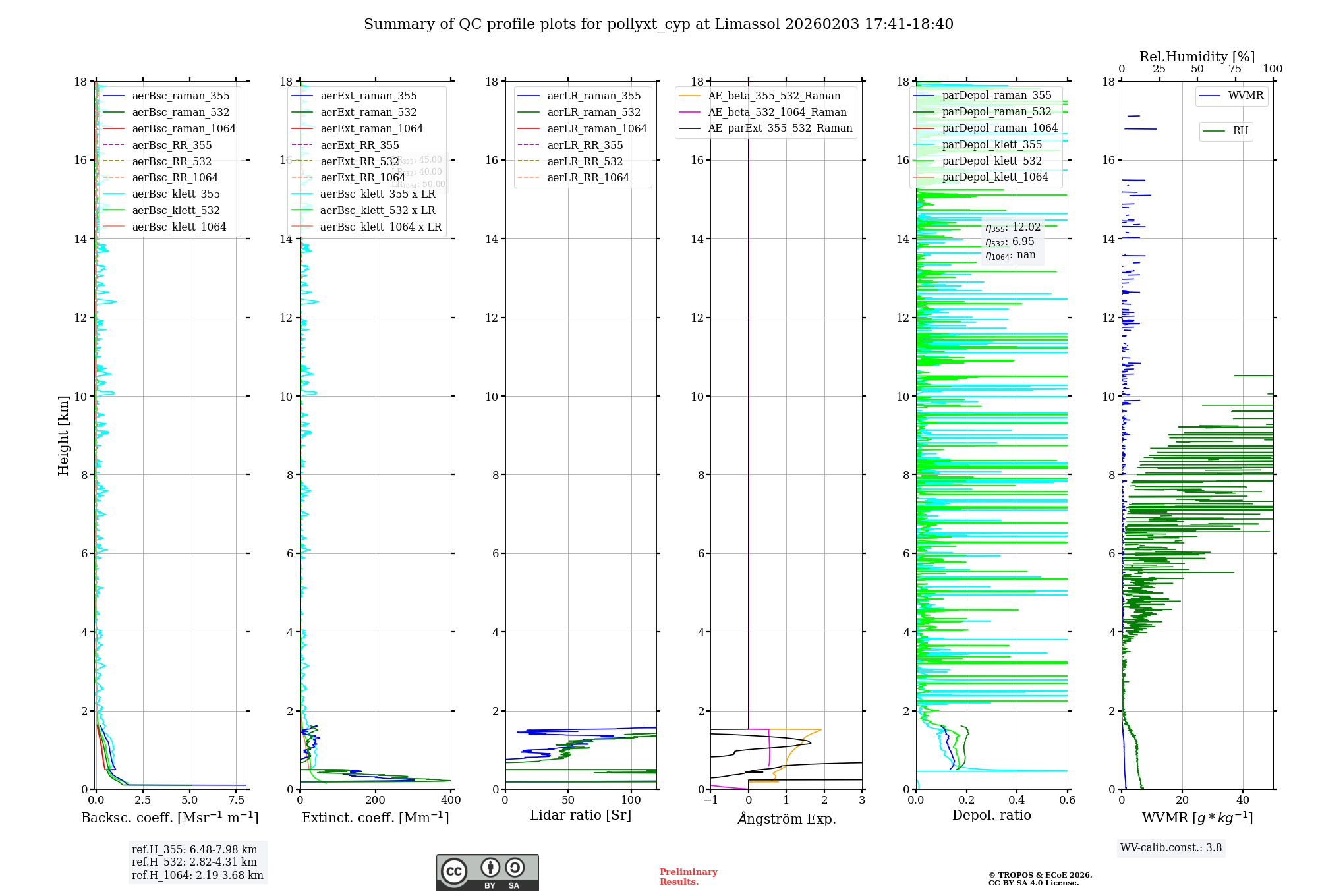Click the ref.H_532 reference height label
Screen dimensions: 1318x896
tap(194, 862)
